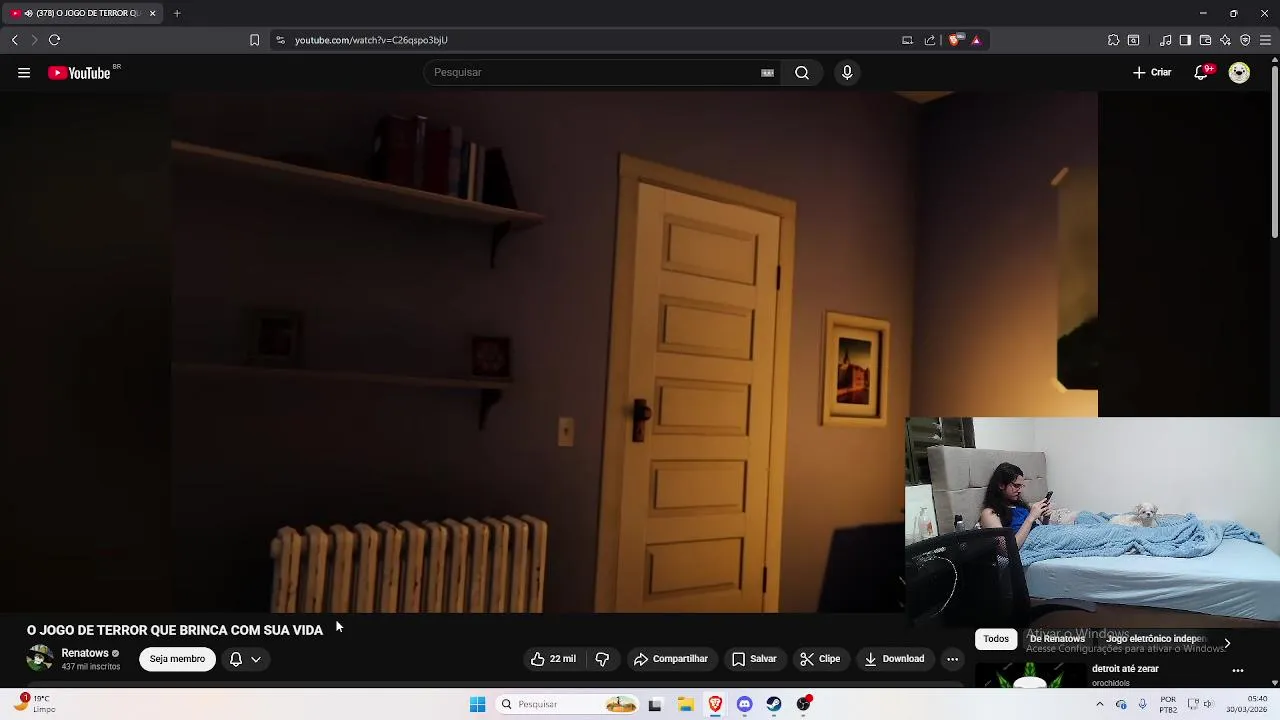The image size is (1280, 720).
Task: Select the Jogo eletrônico independente chip
Action: (1156, 639)
